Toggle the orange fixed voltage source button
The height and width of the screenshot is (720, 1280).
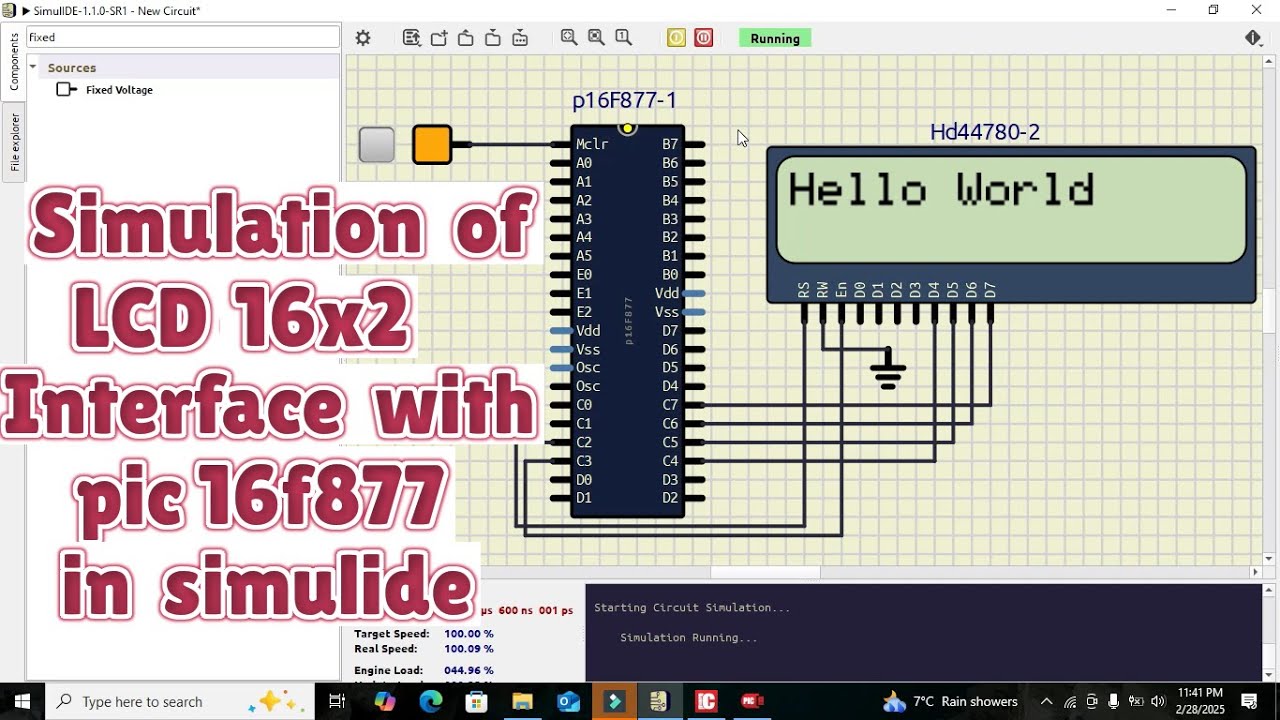[x=432, y=145]
